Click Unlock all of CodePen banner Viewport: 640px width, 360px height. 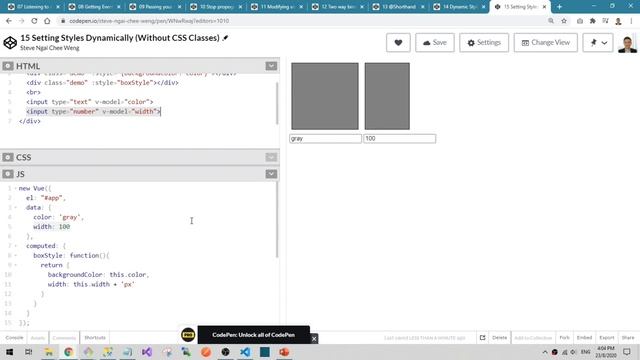coord(253,335)
